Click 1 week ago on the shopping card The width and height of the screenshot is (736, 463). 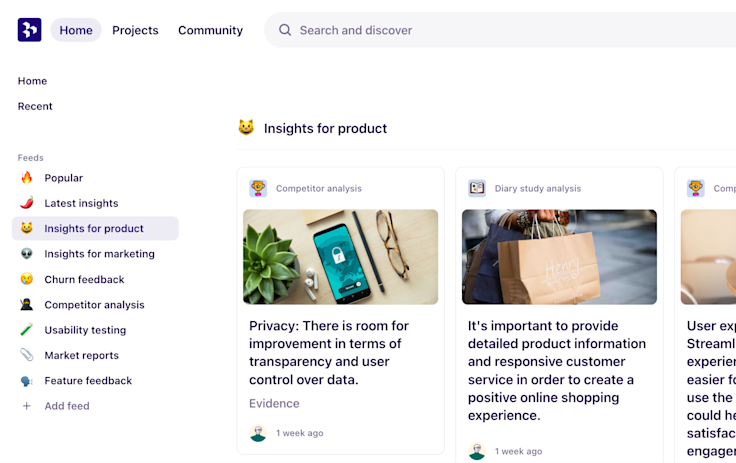[x=518, y=451]
